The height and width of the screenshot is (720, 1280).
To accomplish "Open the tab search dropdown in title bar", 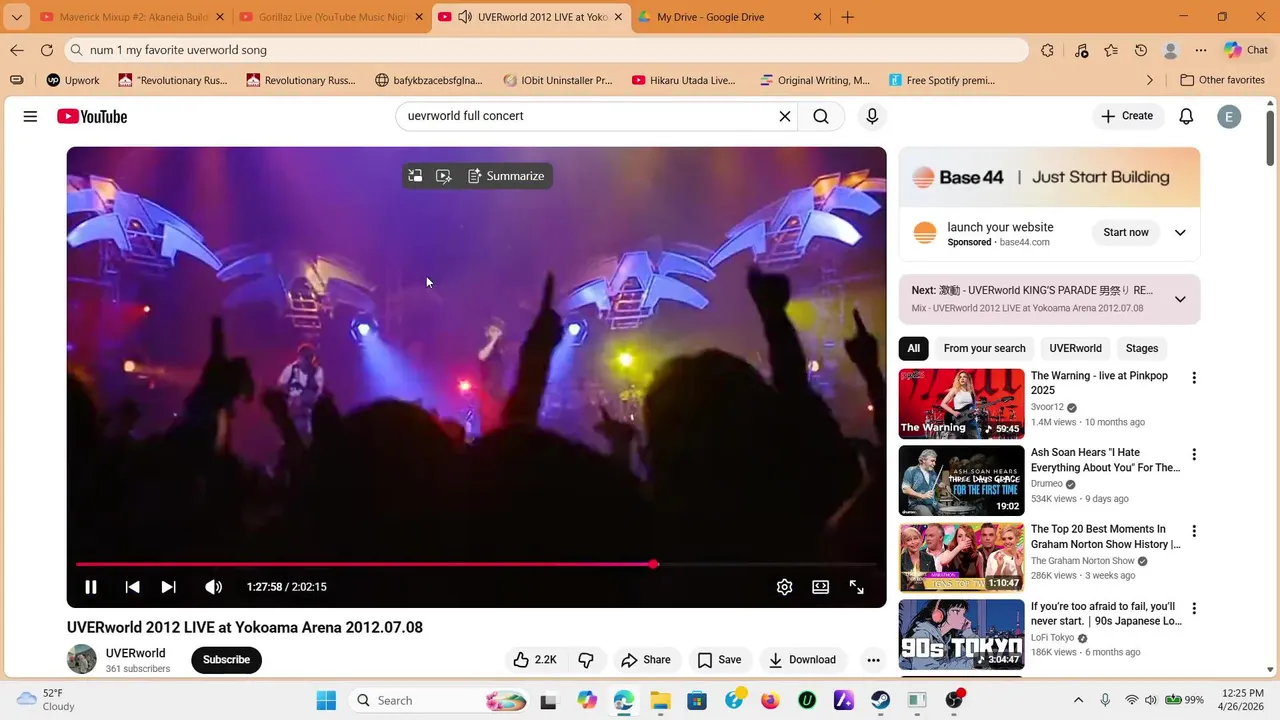I will pyautogui.click(x=16, y=17).
